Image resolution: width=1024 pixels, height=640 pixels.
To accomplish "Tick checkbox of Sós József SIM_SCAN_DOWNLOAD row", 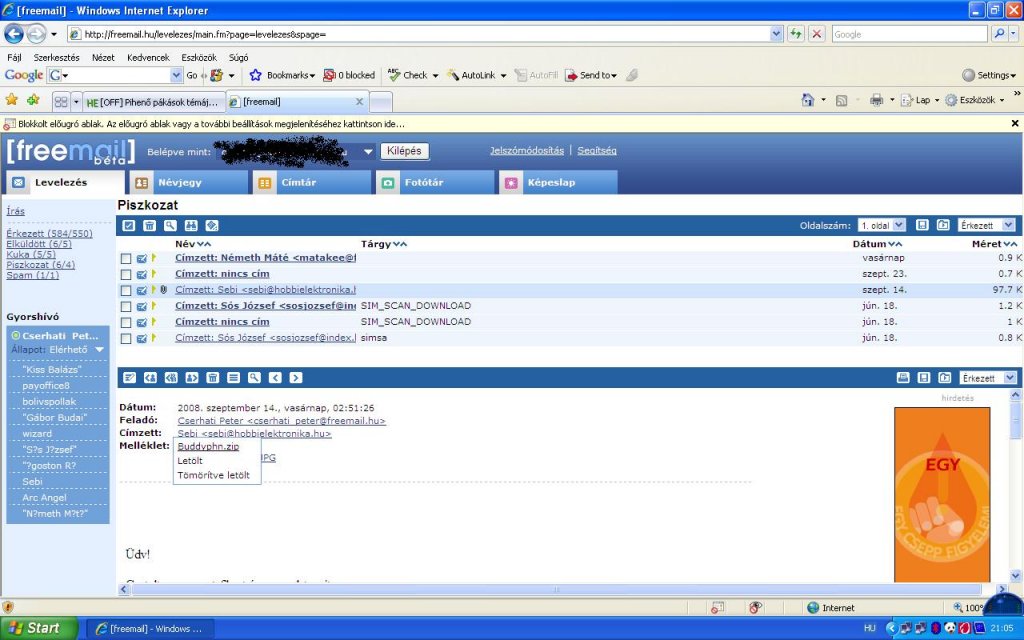I will pos(126,306).
